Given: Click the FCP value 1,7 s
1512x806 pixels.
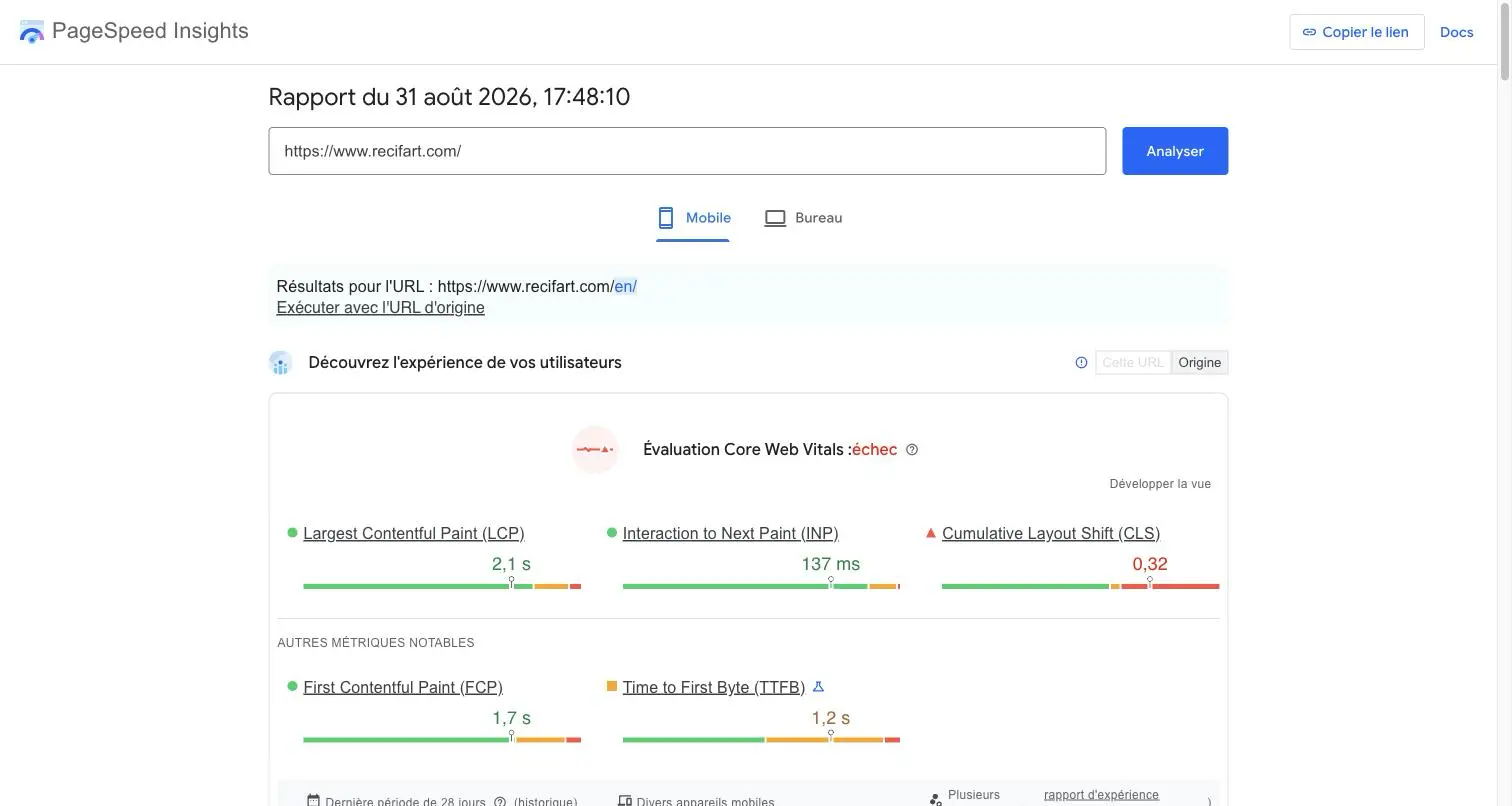Looking at the screenshot, I should [511, 718].
